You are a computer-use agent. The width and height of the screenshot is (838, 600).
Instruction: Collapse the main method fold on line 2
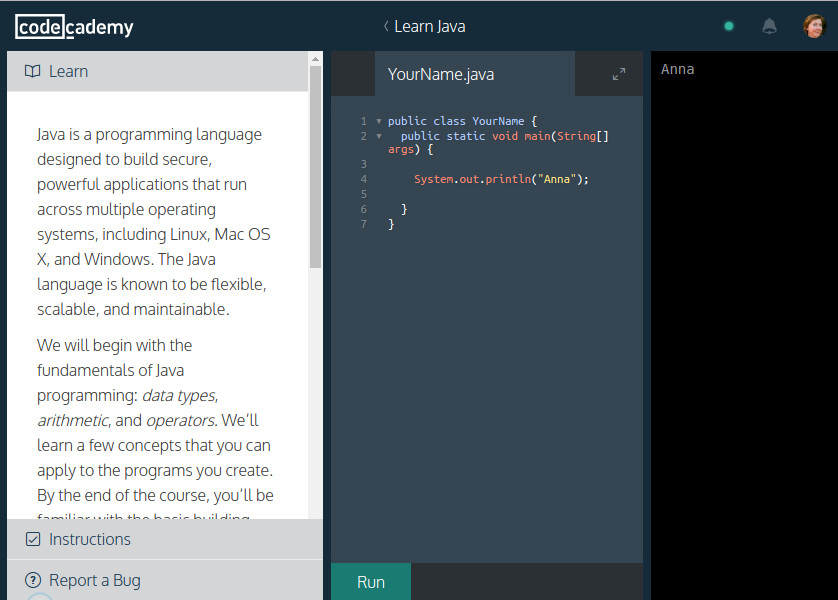point(379,136)
